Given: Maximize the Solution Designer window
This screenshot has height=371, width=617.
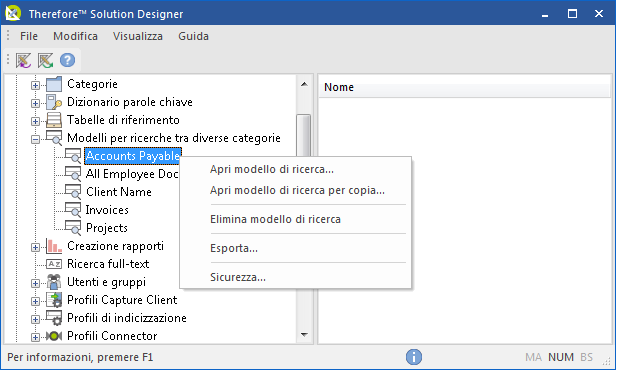Looking at the screenshot, I should tap(572, 14).
